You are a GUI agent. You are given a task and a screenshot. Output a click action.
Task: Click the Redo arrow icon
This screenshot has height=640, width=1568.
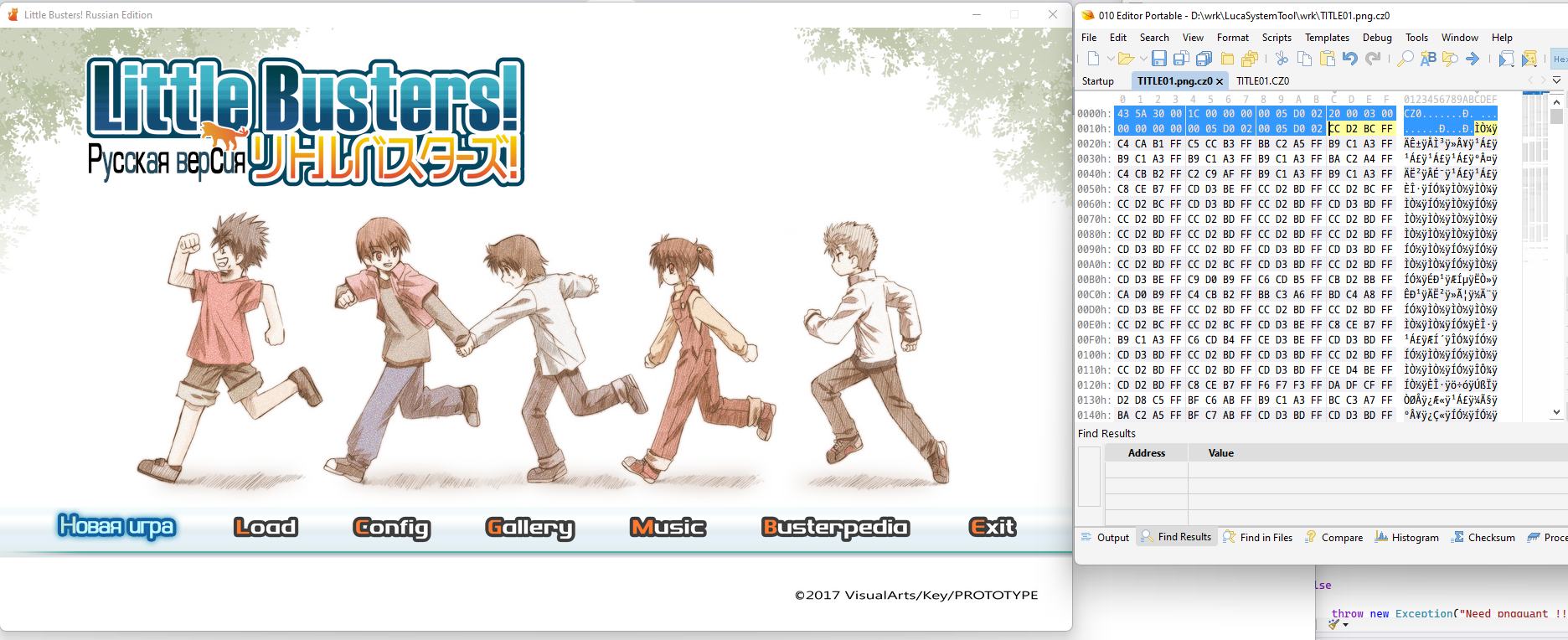1373,59
